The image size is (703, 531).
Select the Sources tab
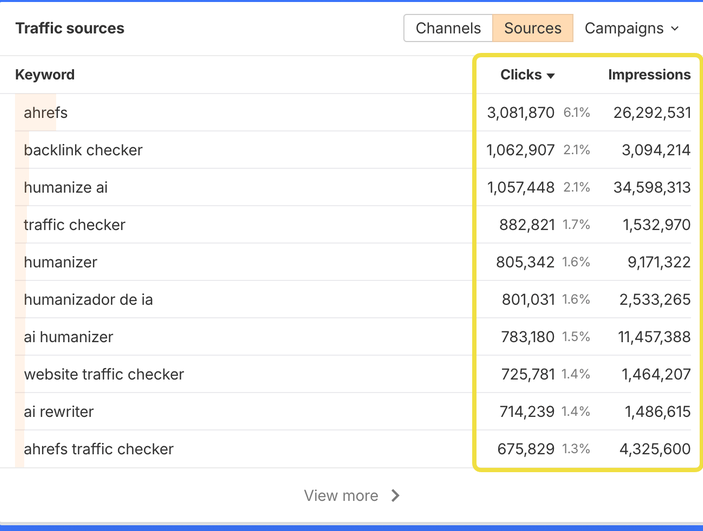pos(533,28)
